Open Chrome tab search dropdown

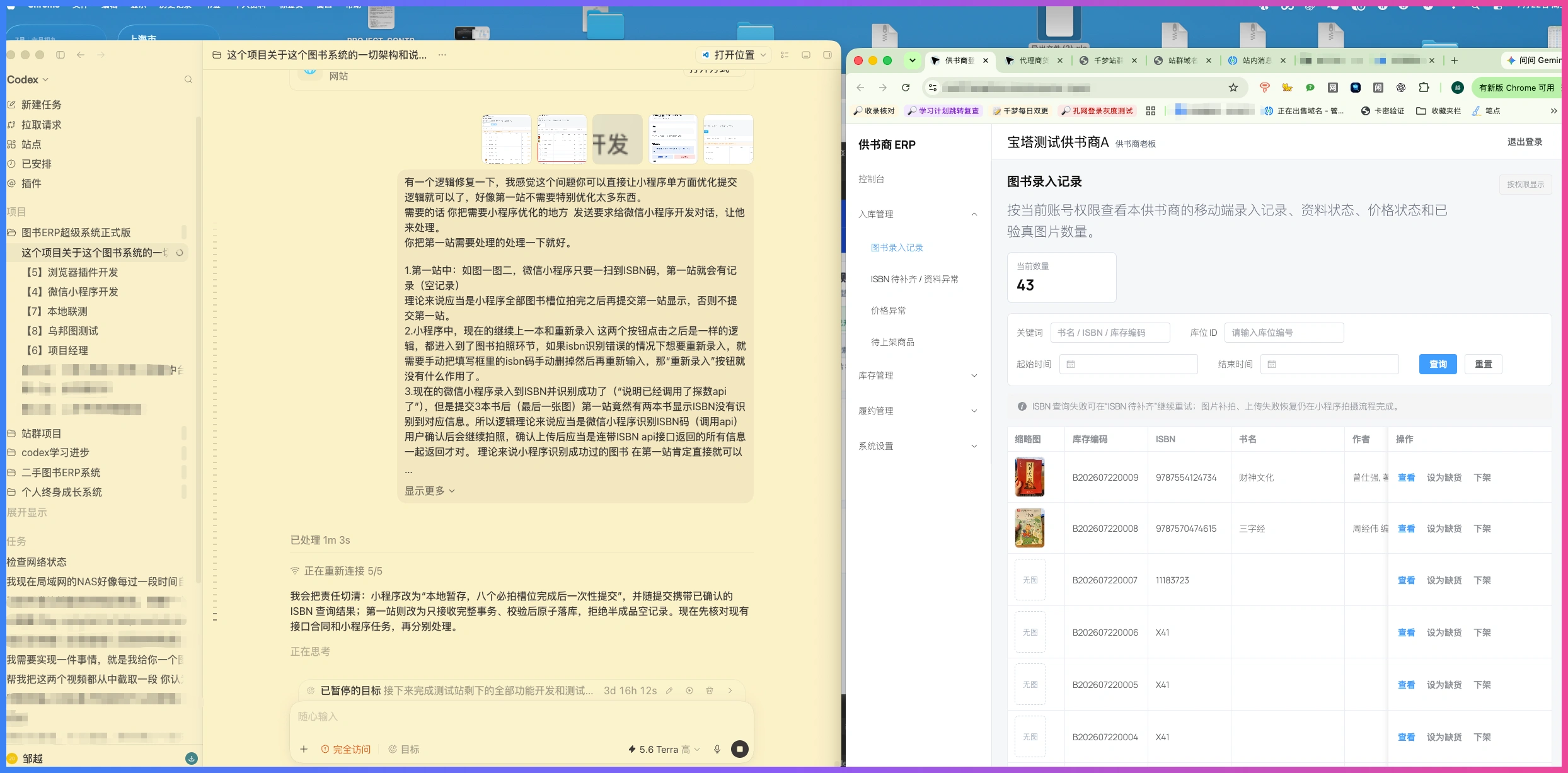click(912, 60)
